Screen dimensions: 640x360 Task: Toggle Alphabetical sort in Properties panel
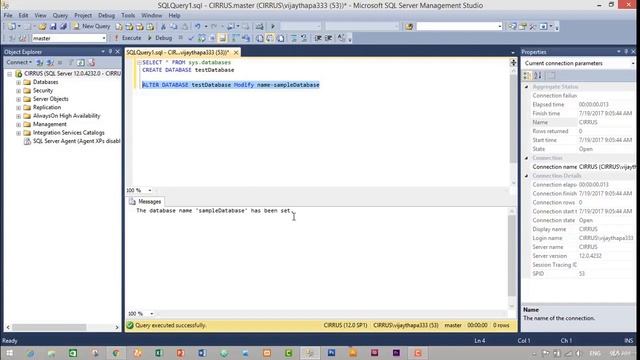(538, 76)
